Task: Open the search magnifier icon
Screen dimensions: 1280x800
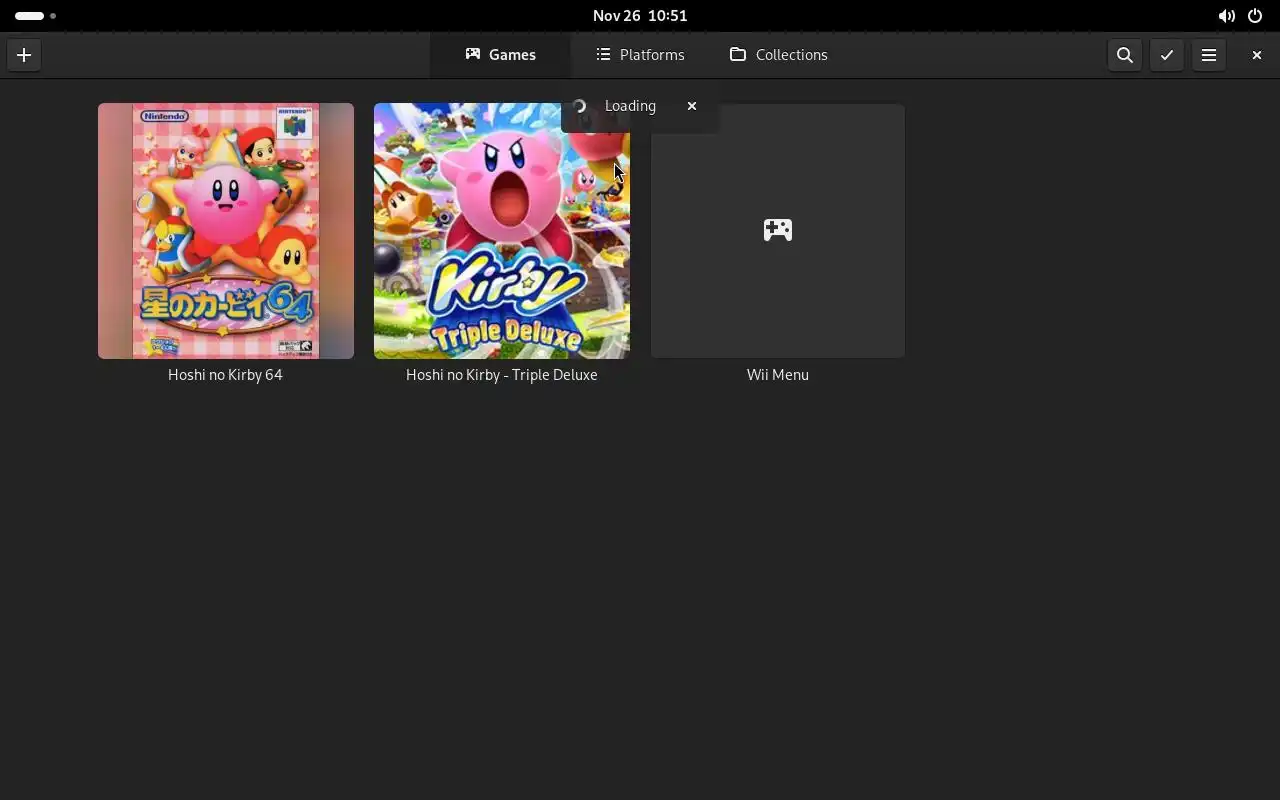Action: click(x=1125, y=55)
